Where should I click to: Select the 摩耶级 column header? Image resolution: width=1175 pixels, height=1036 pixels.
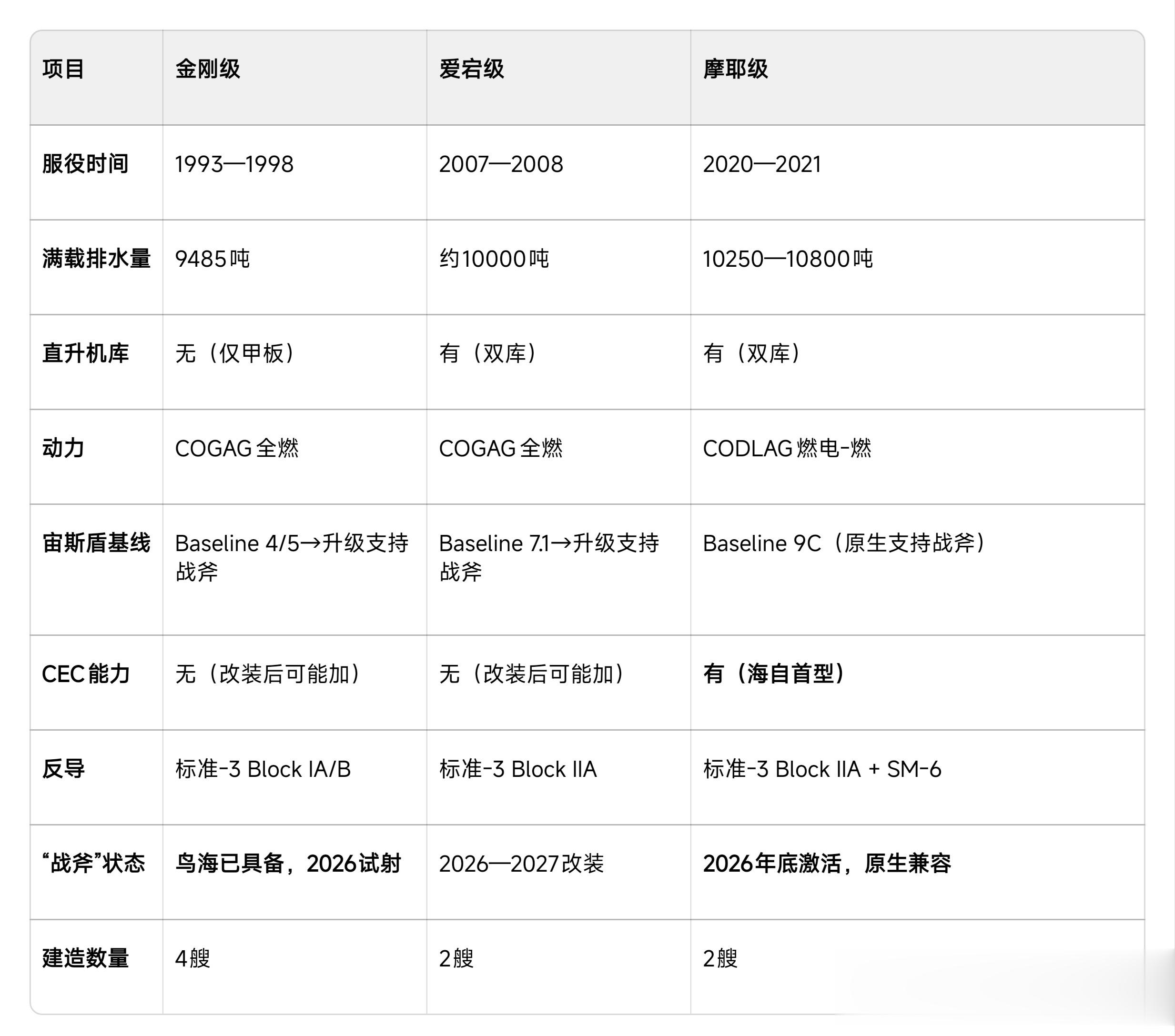tap(735, 69)
